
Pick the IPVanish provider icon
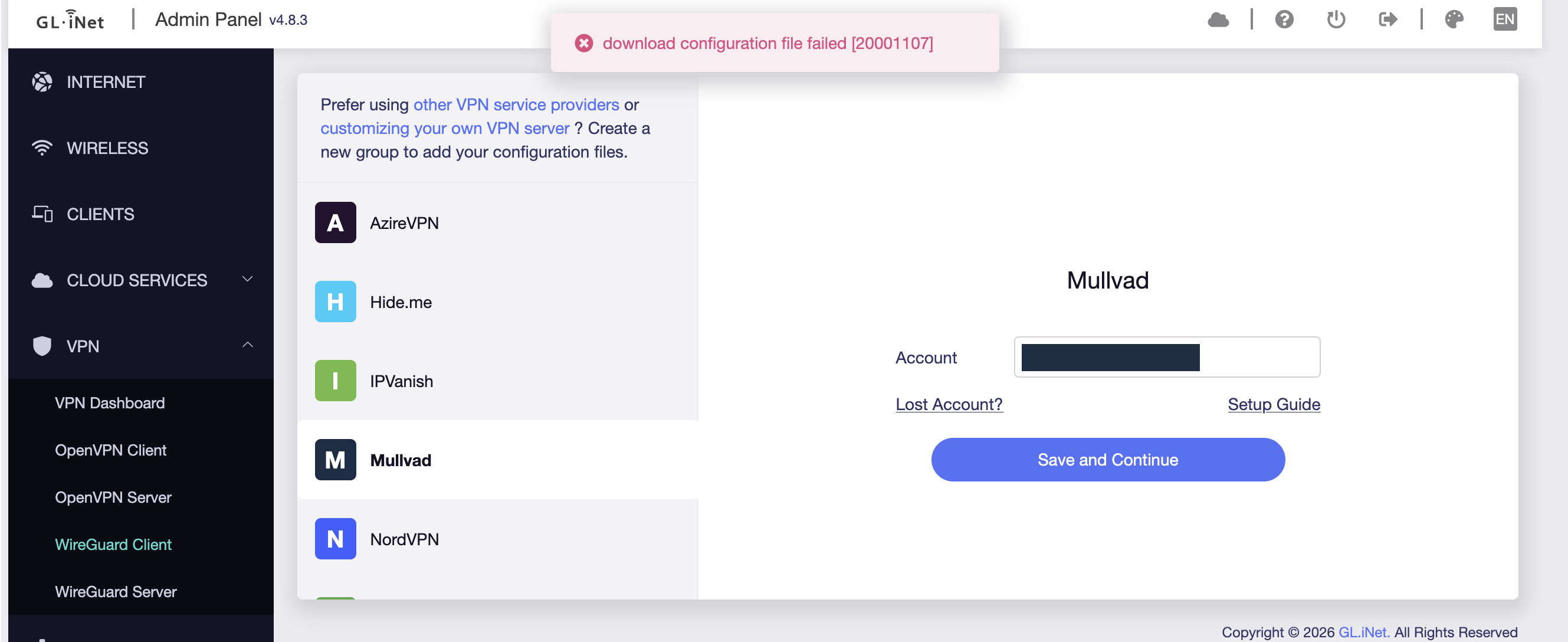[x=336, y=381]
